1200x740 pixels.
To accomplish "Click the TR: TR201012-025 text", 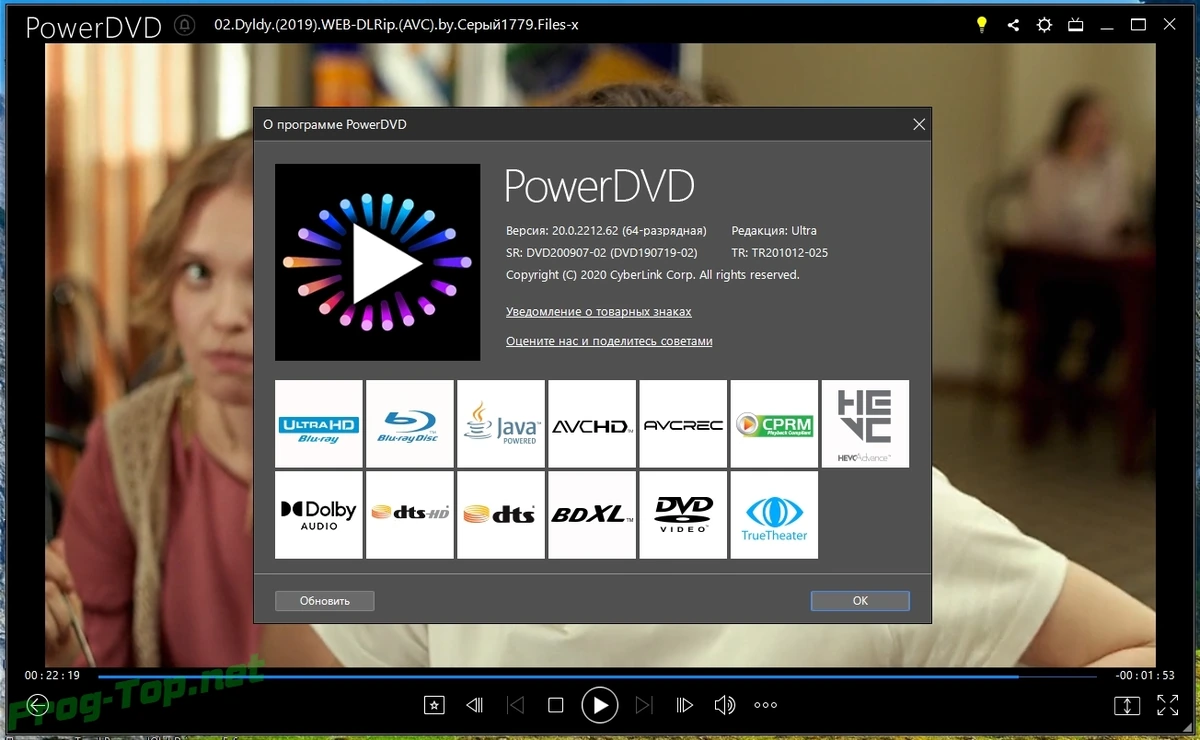I will coord(780,253).
